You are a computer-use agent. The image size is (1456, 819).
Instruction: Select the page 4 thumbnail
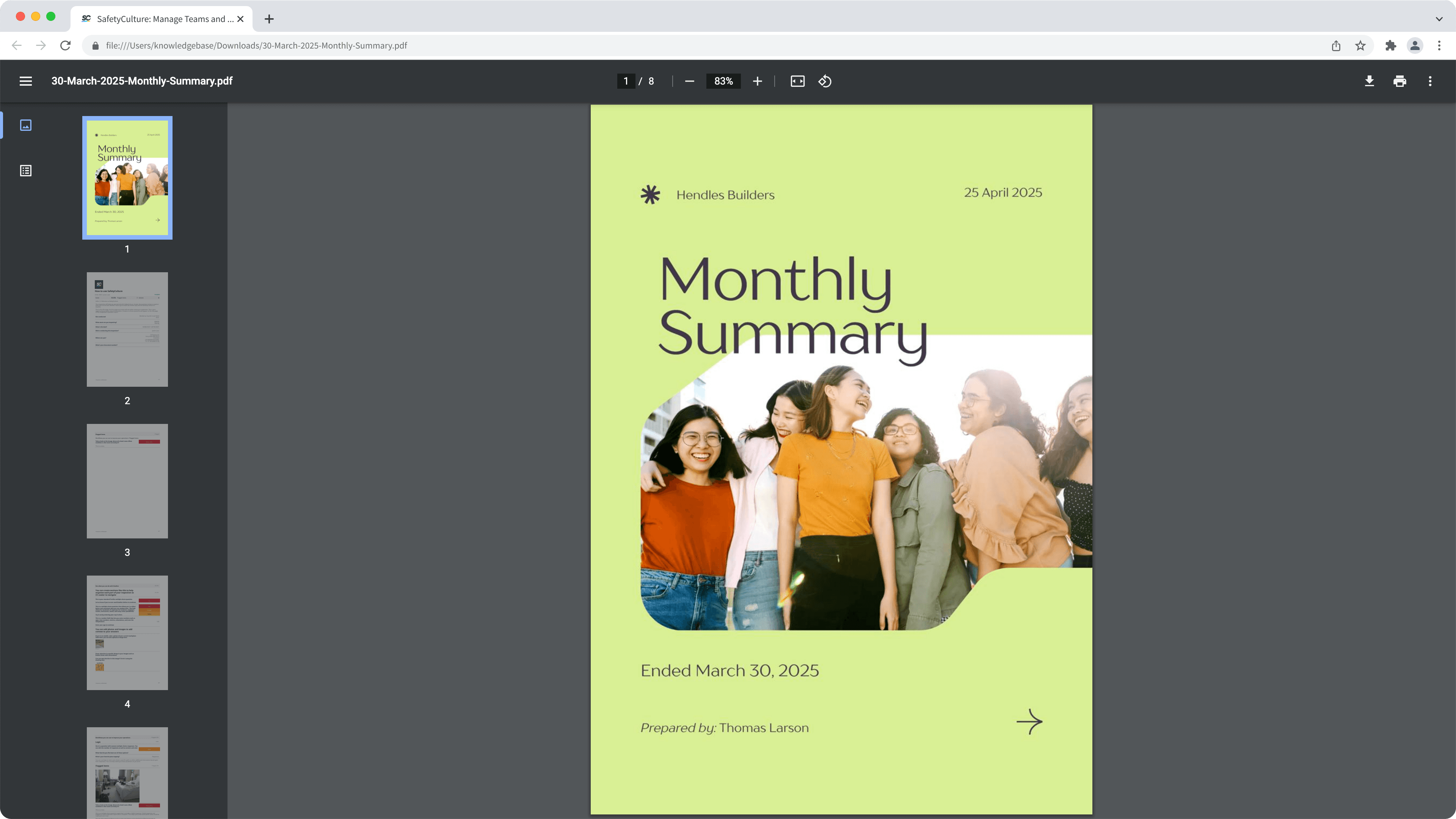click(x=127, y=632)
